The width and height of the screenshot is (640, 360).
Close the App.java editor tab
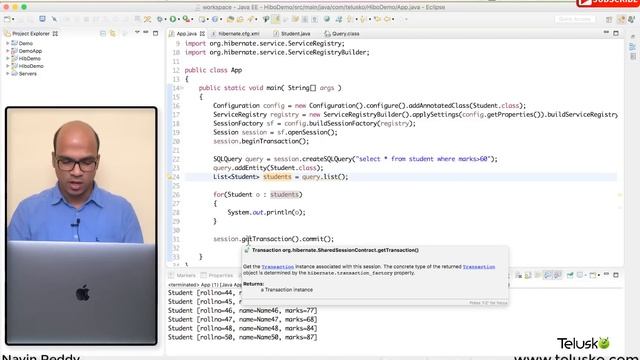pos(202,33)
